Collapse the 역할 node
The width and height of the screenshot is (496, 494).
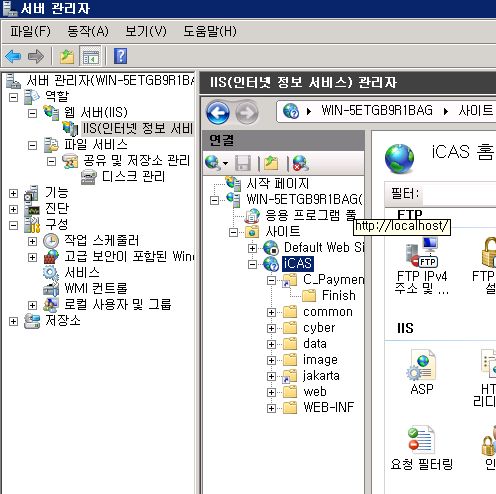(13, 97)
